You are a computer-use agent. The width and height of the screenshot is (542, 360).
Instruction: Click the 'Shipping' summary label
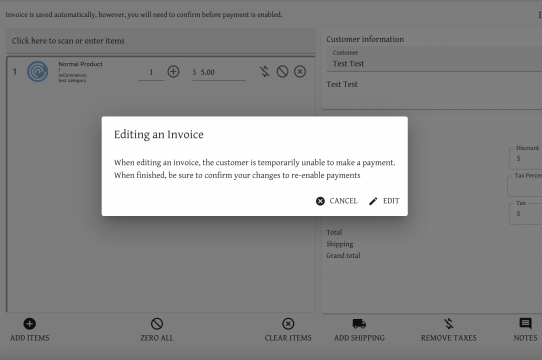point(340,244)
